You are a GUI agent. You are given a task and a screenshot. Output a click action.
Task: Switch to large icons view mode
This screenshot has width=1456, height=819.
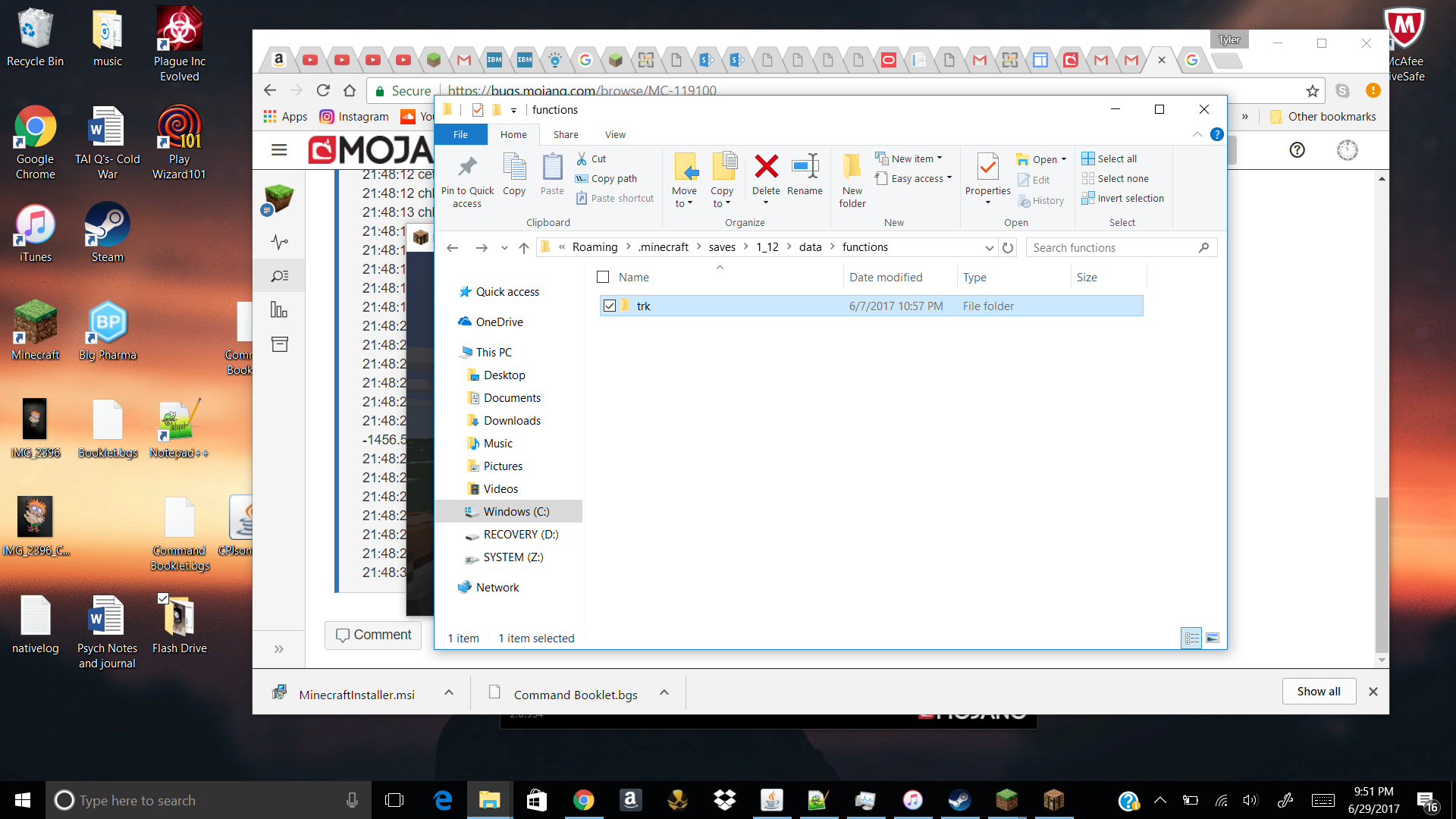pos(1213,638)
